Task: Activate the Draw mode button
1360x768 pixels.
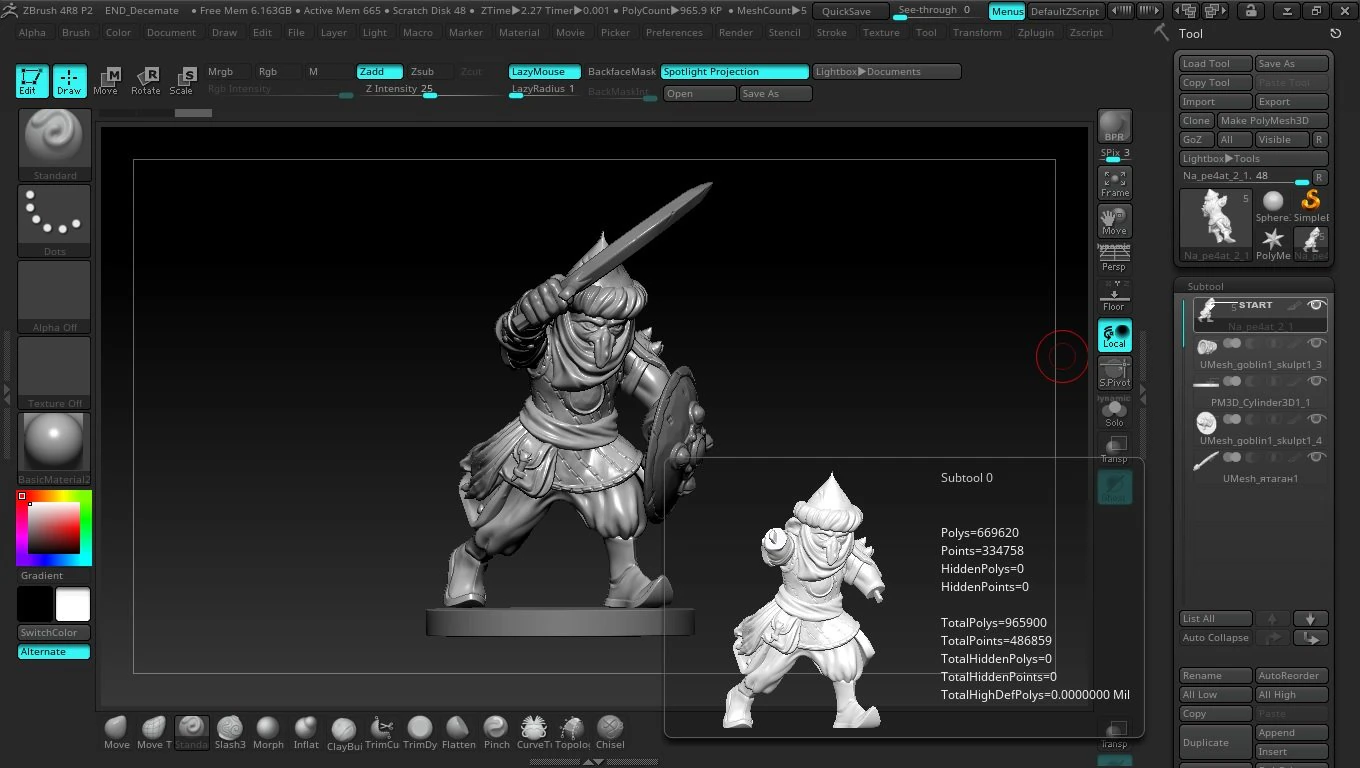Action: point(69,81)
